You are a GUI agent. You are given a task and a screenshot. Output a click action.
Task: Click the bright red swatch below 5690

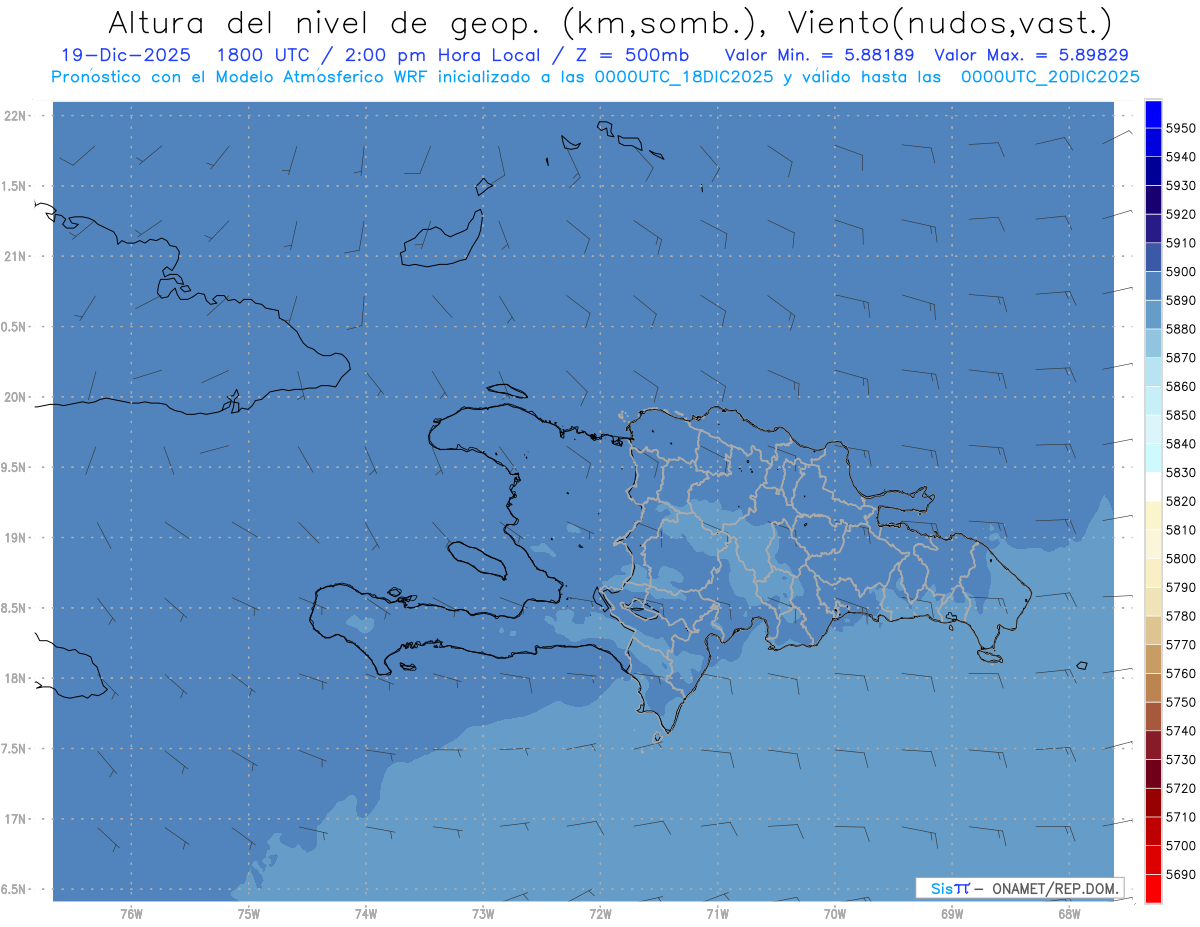tap(1153, 888)
